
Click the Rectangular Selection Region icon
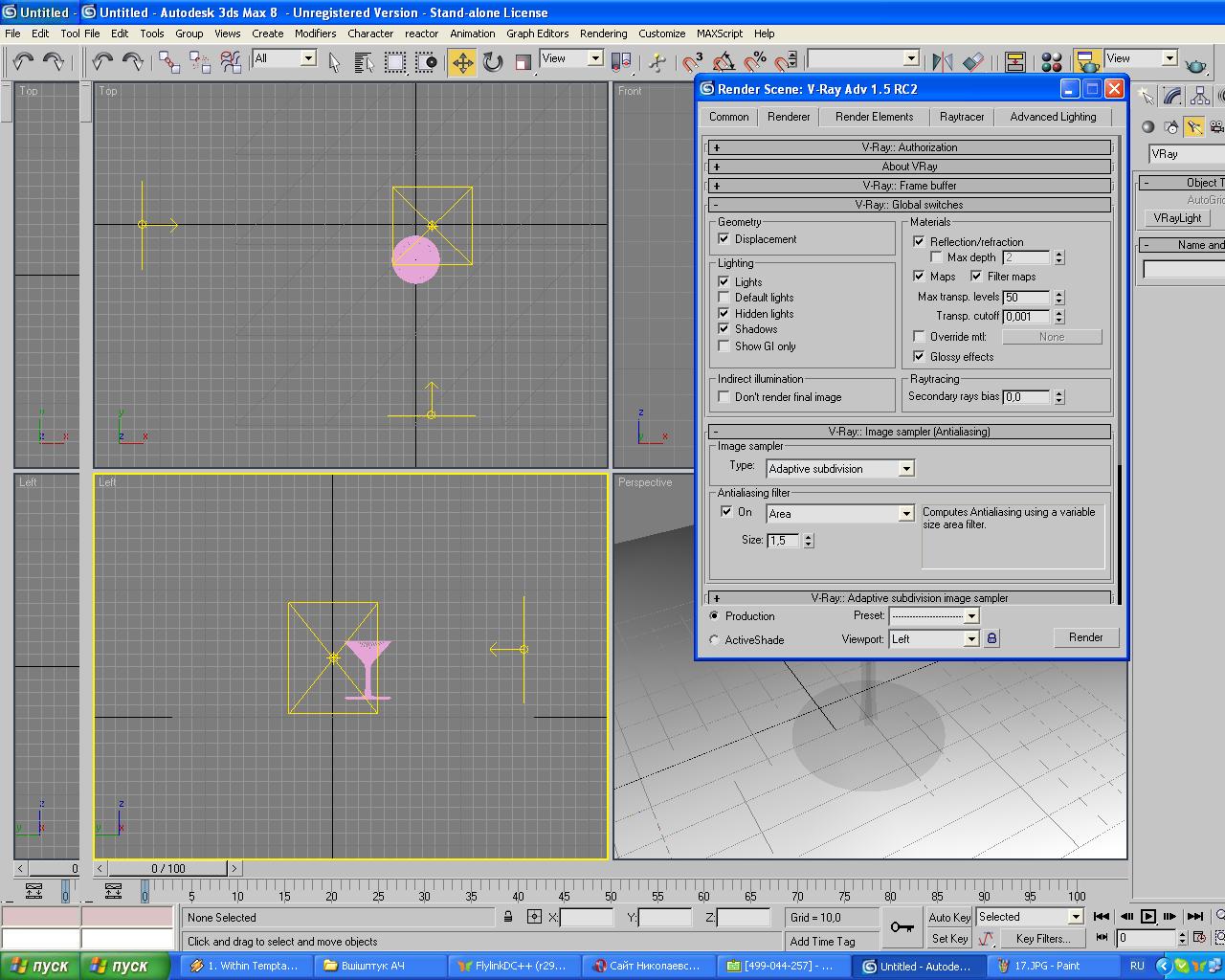(394, 62)
